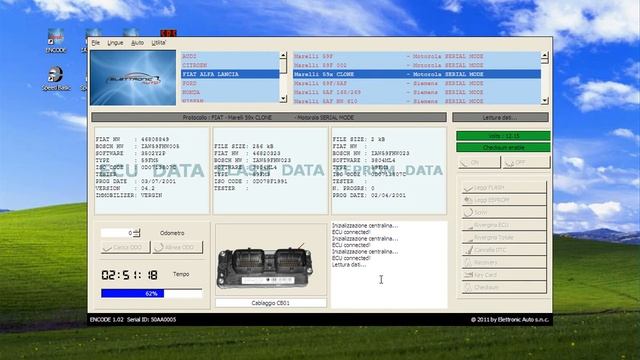Click the OFF power button

pos(526,162)
